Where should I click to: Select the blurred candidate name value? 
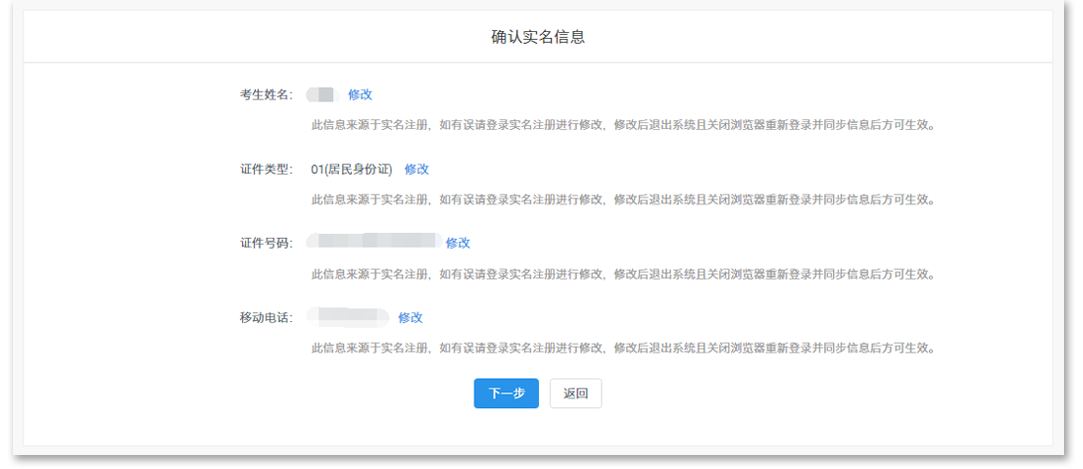click(322, 94)
